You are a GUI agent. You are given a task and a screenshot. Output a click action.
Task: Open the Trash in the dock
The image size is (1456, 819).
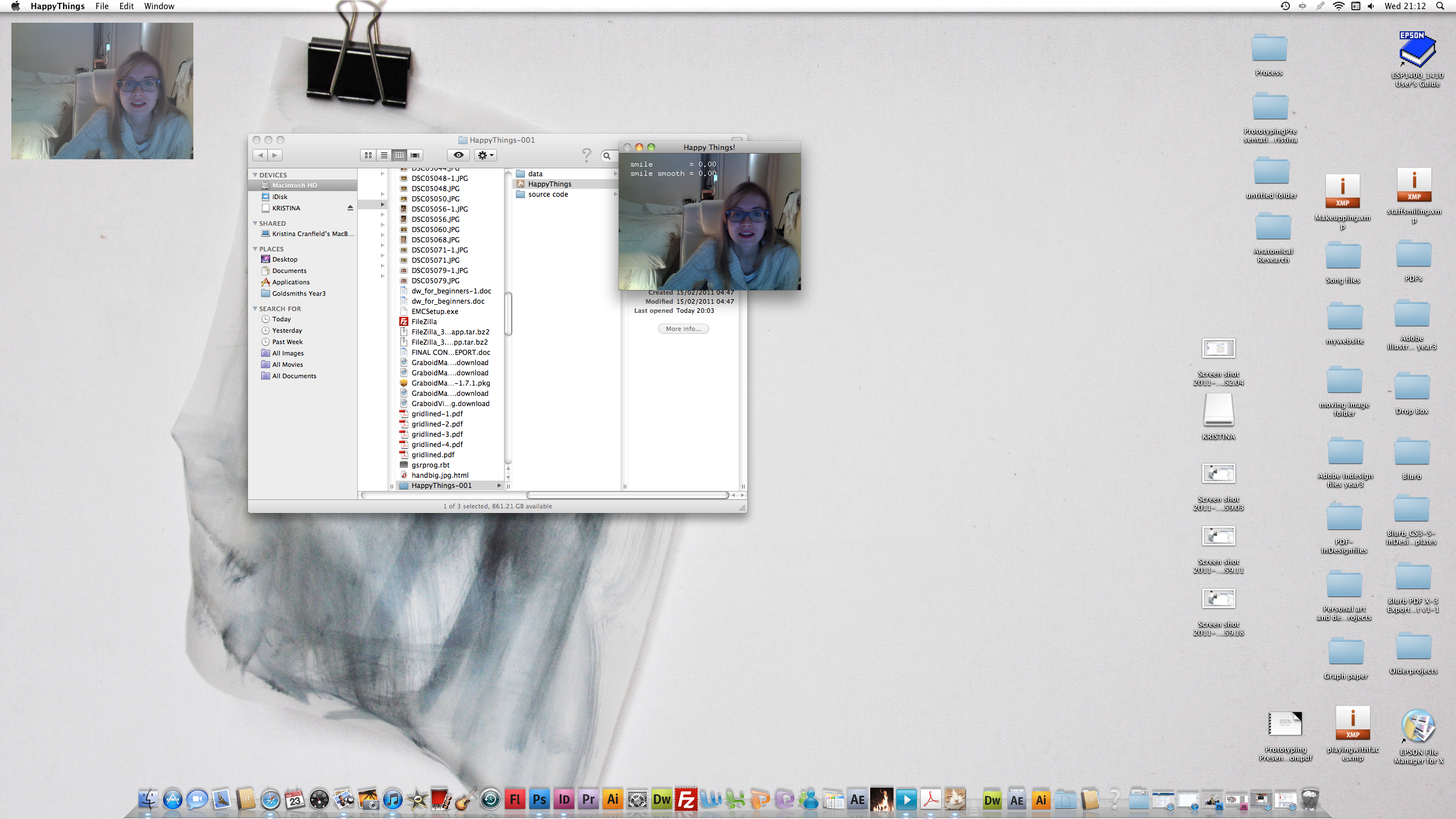pos(1309,800)
